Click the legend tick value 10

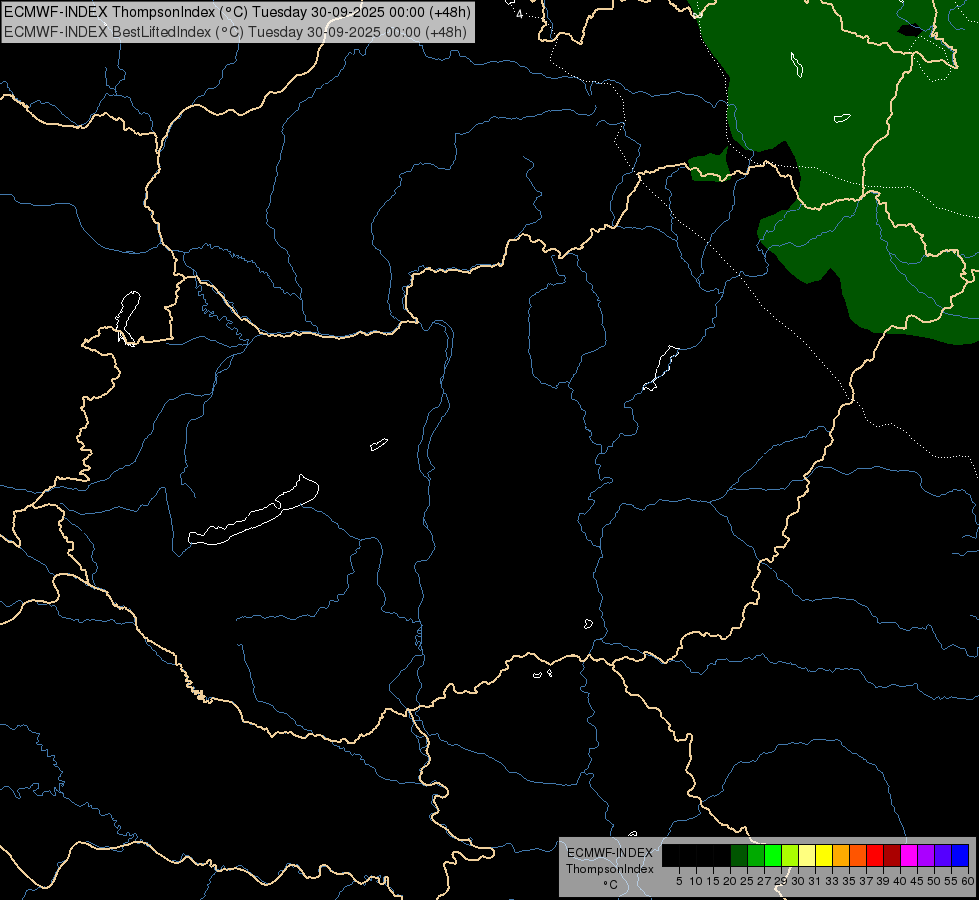696,881
